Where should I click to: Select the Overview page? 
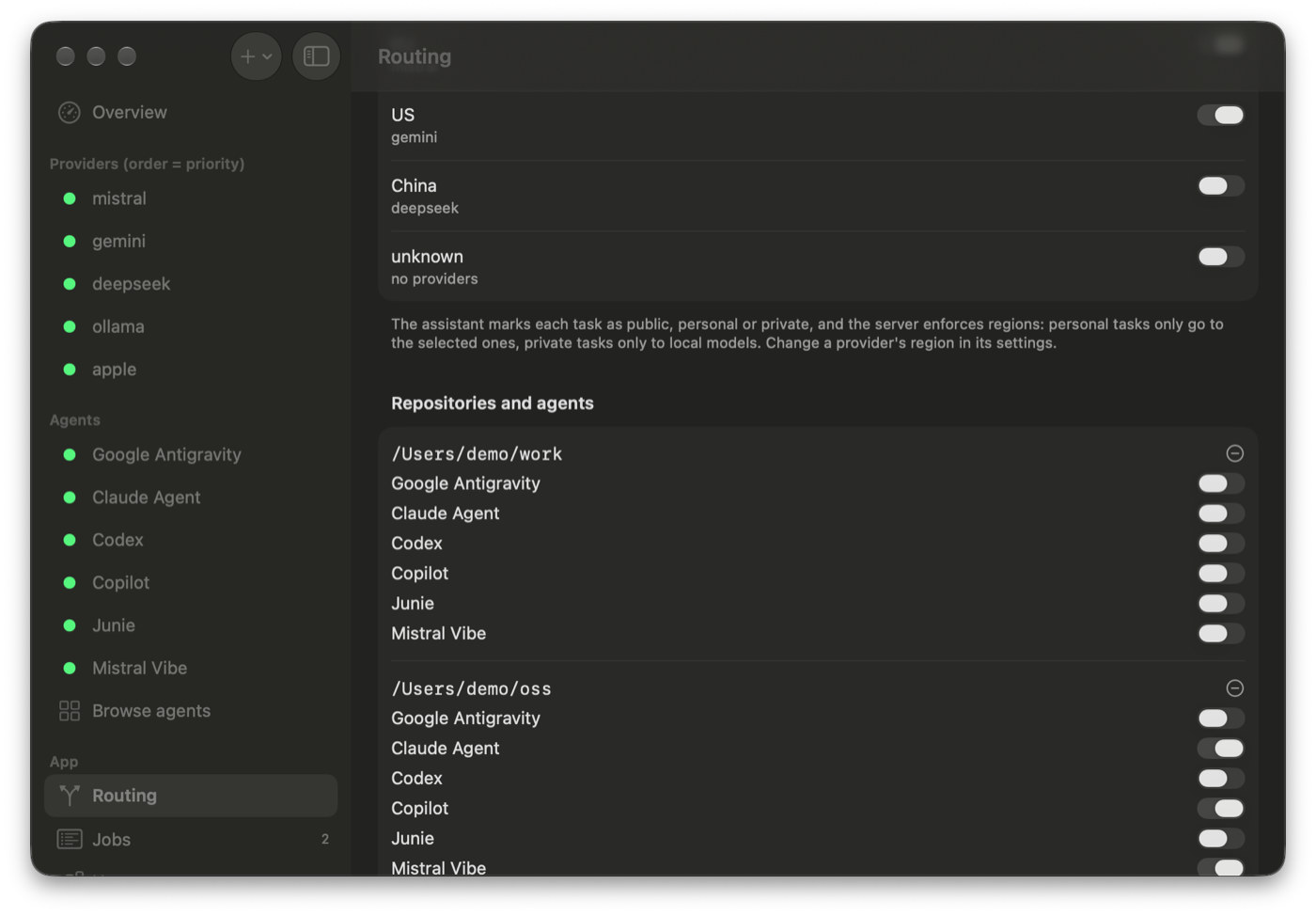pos(191,113)
